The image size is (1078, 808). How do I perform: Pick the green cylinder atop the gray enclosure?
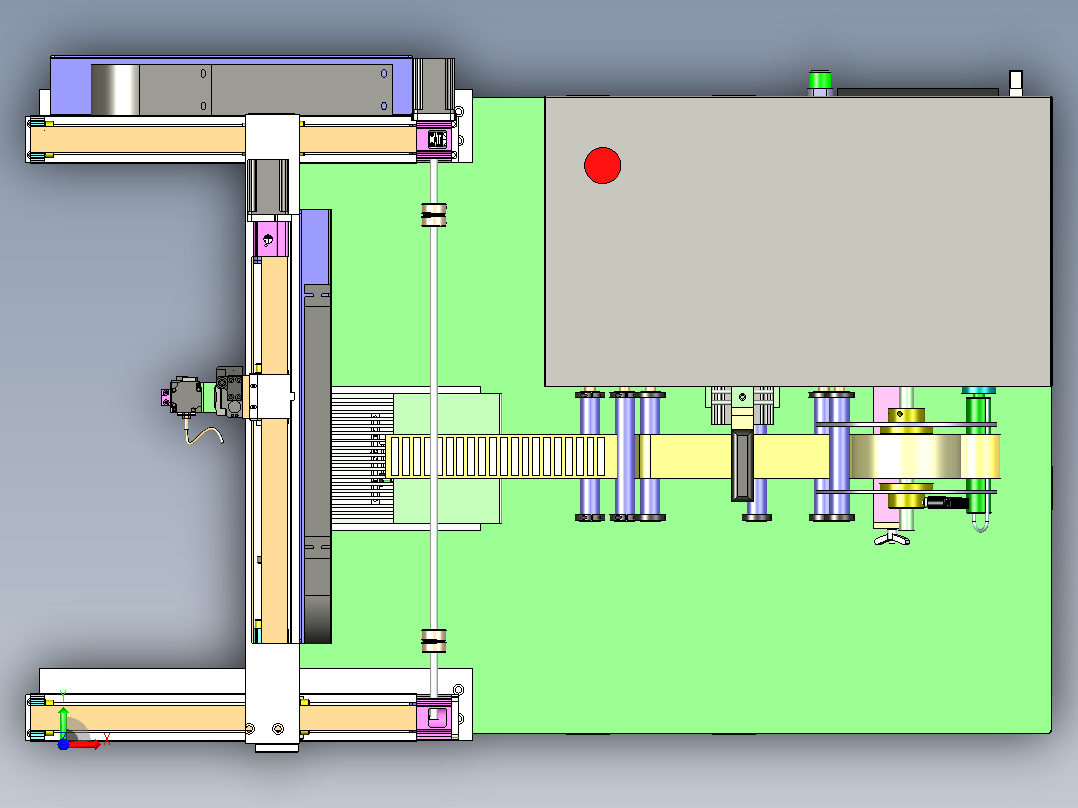pos(820,81)
